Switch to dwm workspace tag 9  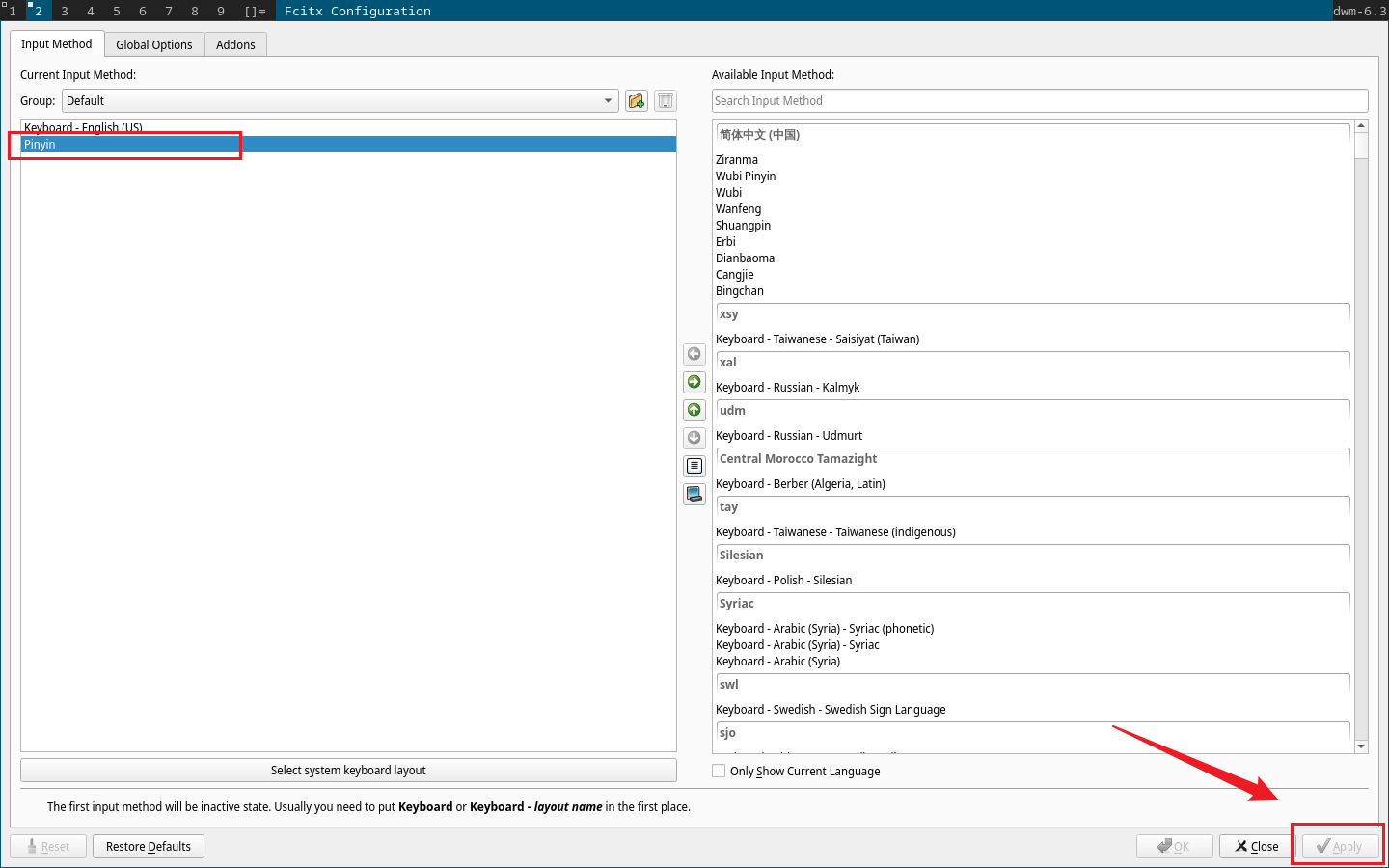221,11
